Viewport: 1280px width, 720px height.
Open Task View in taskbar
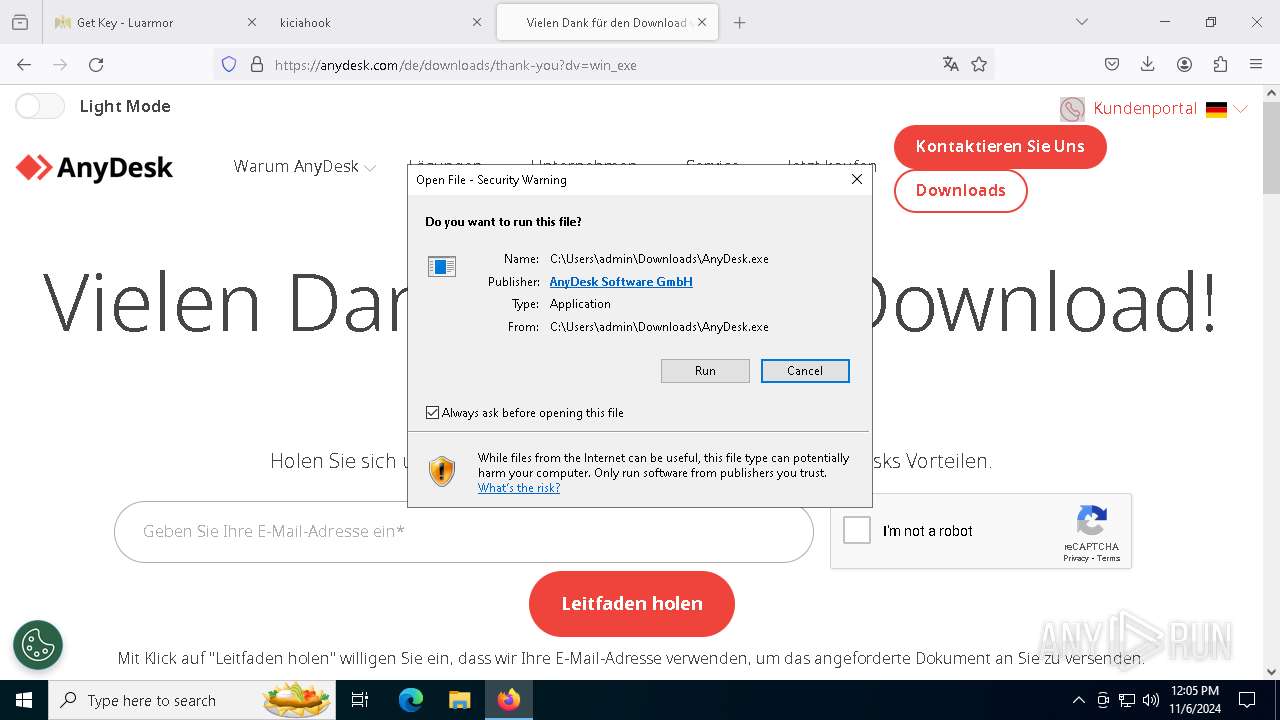pyautogui.click(x=360, y=700)
